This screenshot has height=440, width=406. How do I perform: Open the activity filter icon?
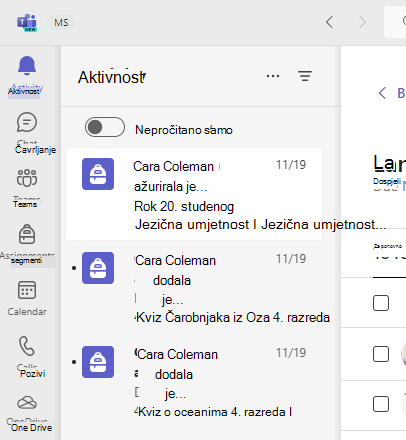pos(305,76)
